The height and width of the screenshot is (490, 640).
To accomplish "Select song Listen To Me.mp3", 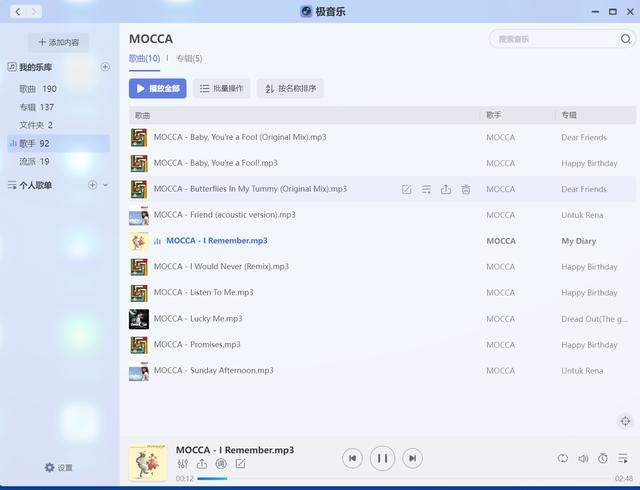I will point(382,293).
